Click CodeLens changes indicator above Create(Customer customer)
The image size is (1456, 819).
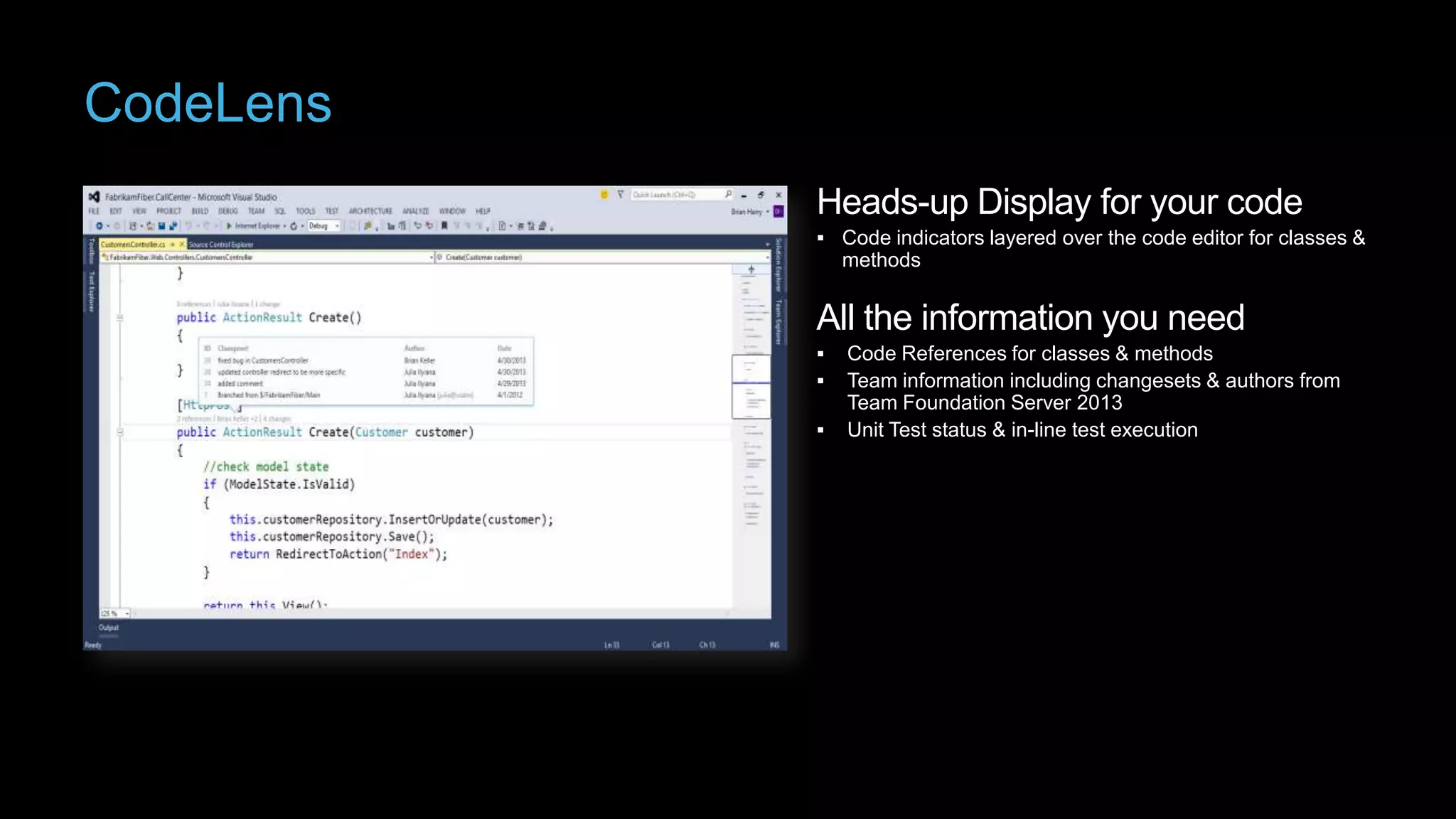pyautogui.click(x=277, y=419)
